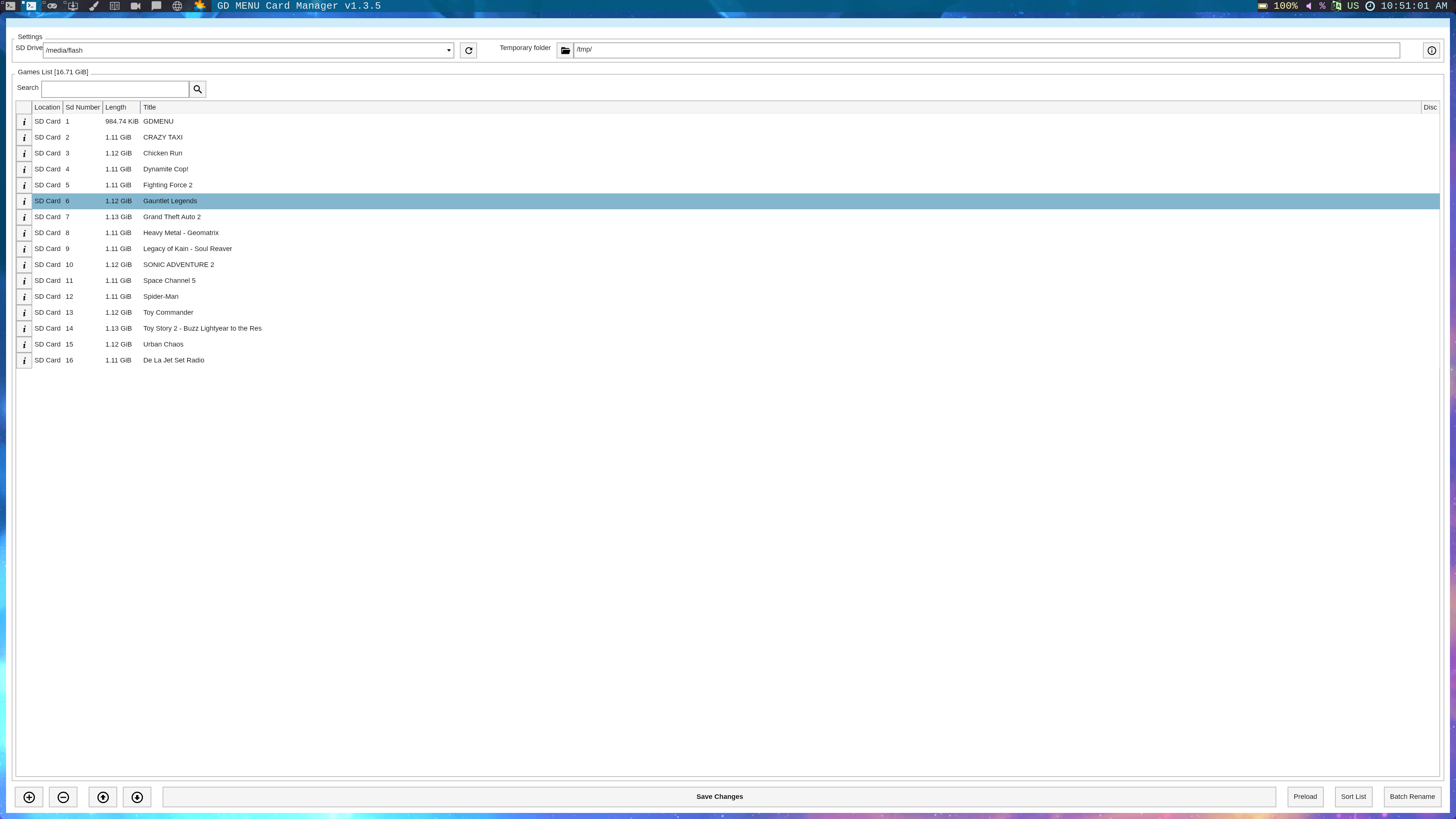The height and width of the screenshot is (819, 1456).
Task: Click the clock in the system tray
Action: point(1406,6)
